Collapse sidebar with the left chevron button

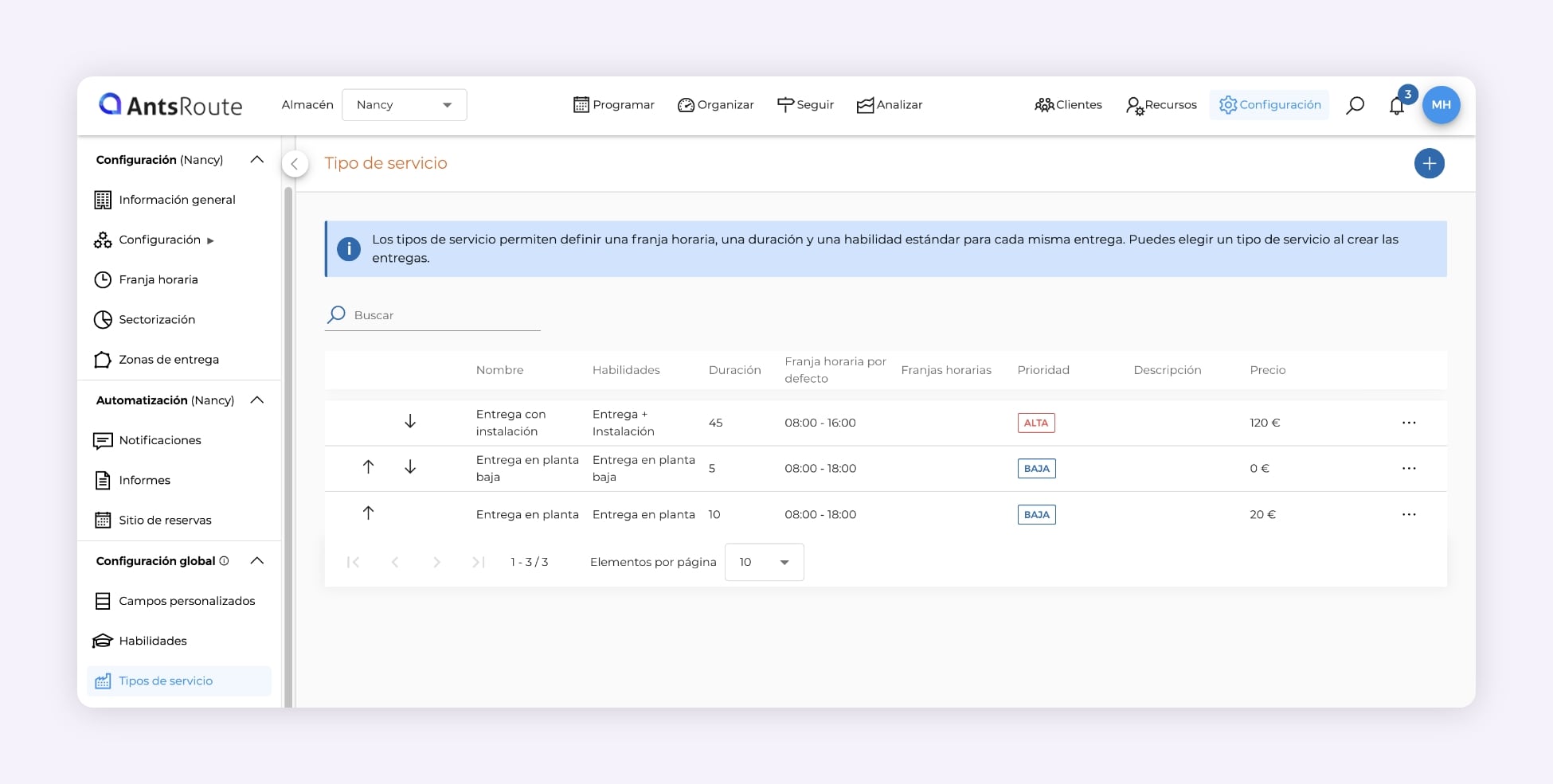point(295,164)
